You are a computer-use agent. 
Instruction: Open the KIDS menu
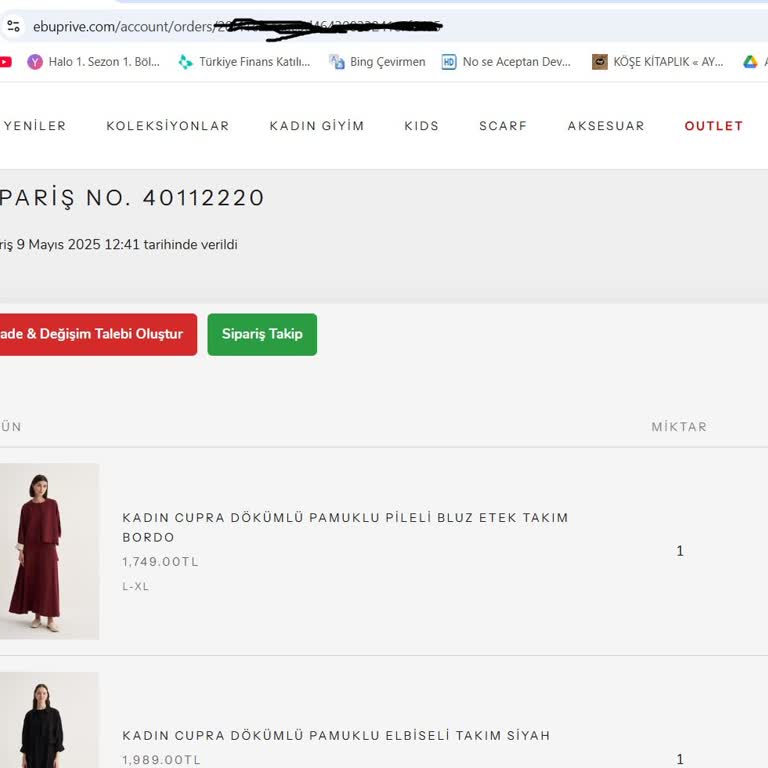tap(422, 126)
